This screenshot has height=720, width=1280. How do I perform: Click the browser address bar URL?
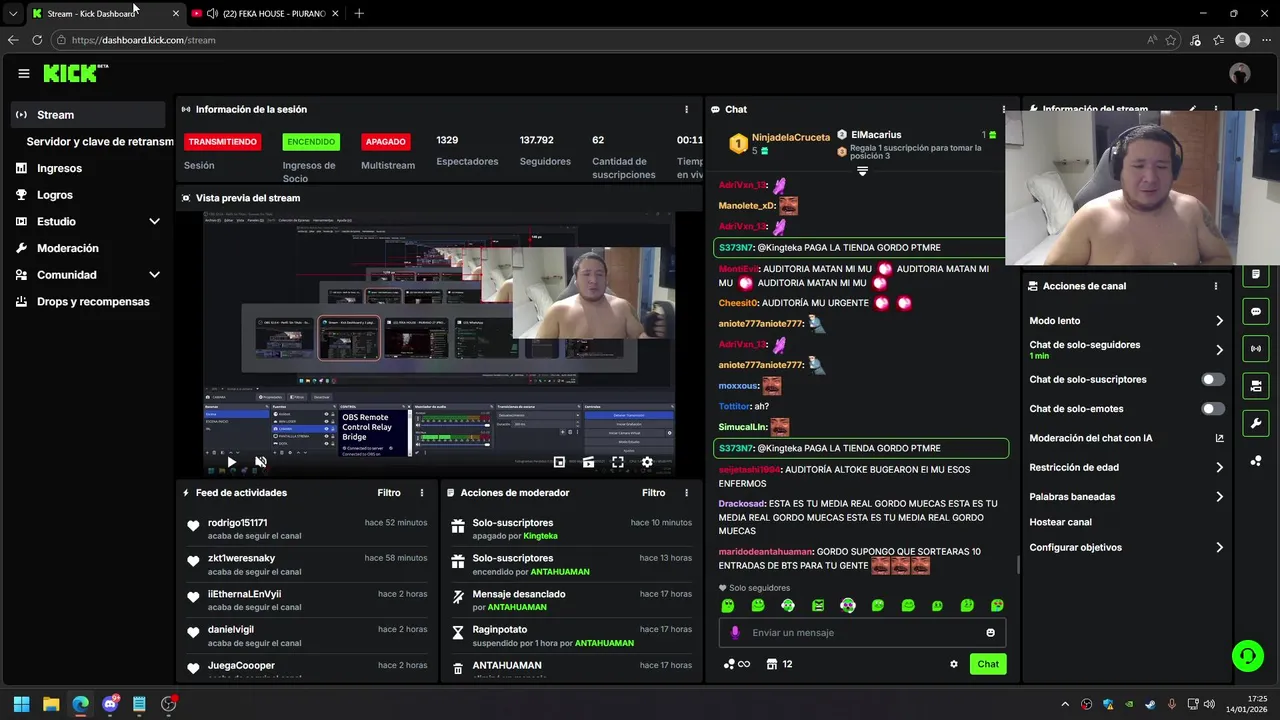[x=144, y=40]
